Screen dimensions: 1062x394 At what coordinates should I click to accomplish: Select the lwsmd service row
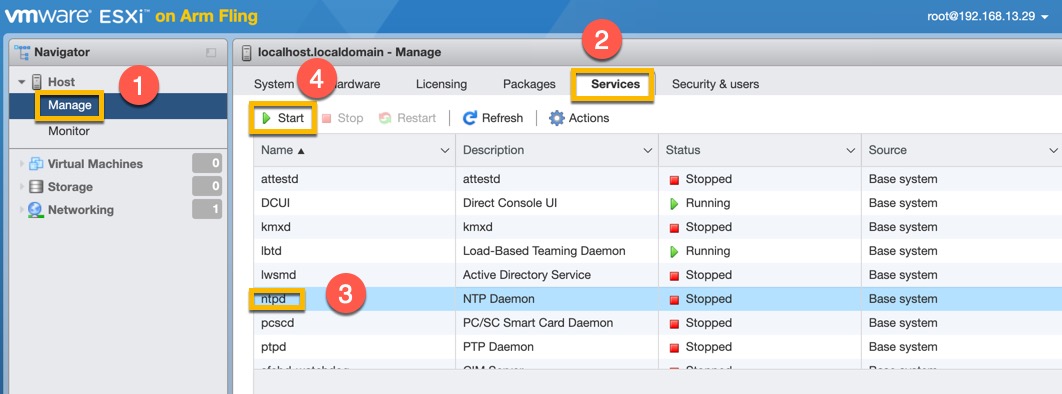point(658,275)
